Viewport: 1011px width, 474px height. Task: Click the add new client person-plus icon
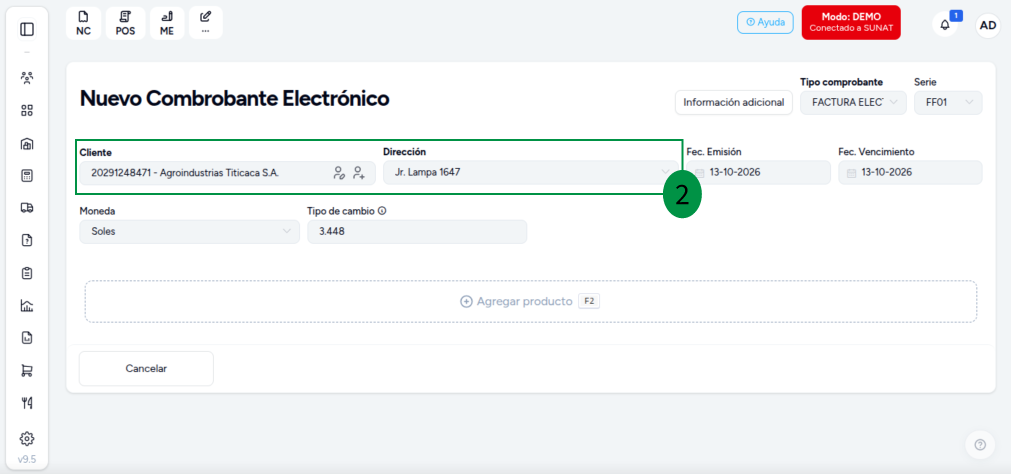tap(359, 173)
